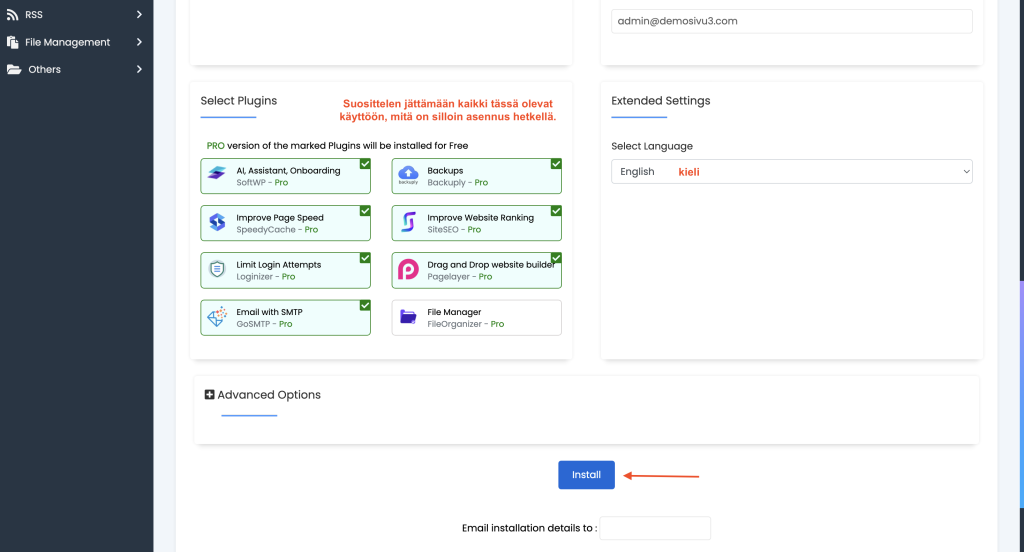Screen dimensions: 1024x552
Task: Click the SpeedyCache plugin icon
Action: click(x=217, y=223)
